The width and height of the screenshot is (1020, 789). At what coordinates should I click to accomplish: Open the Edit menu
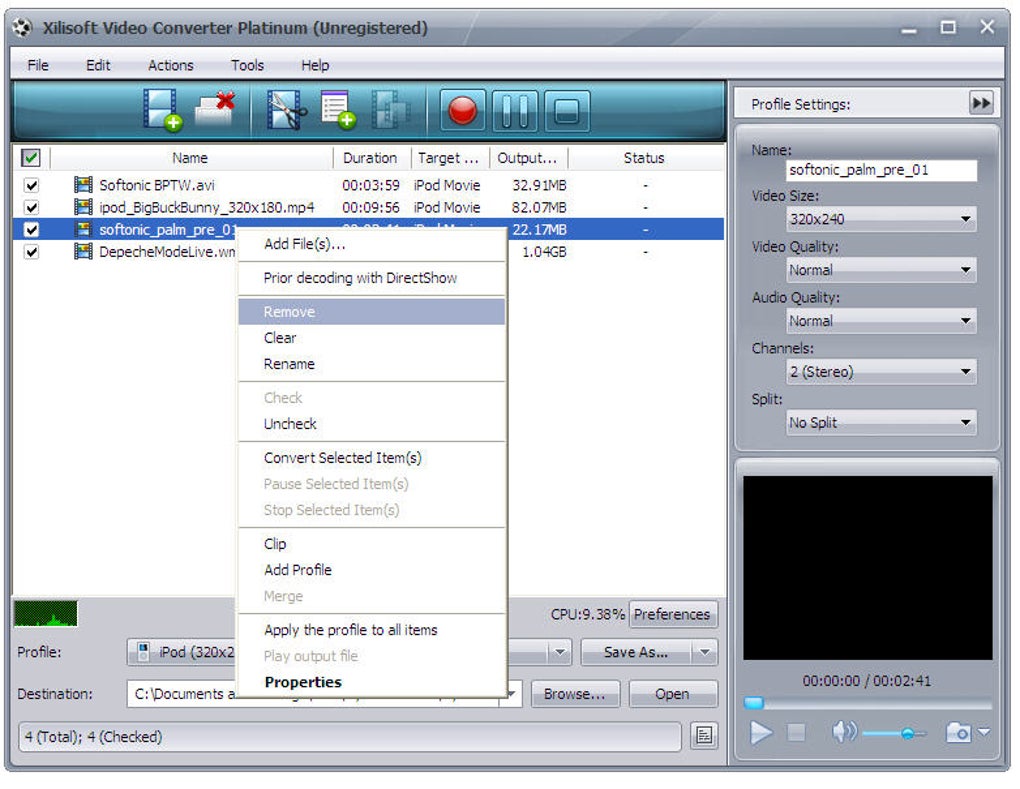(x=98, y=65)
